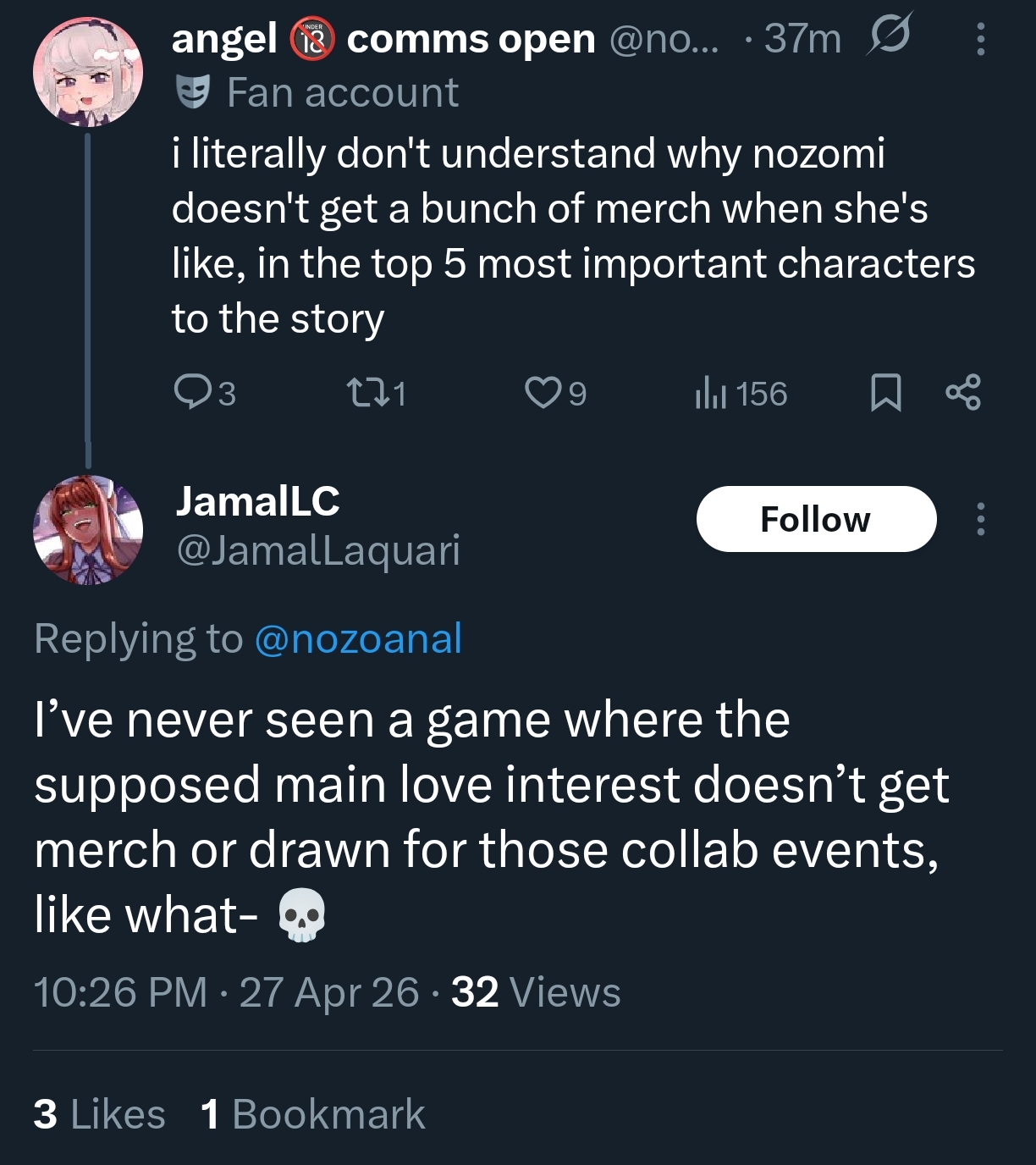1036x1165 pixels.
Task: Retweet angel's post about nozomi merch
Action: (x=366, y=393)
